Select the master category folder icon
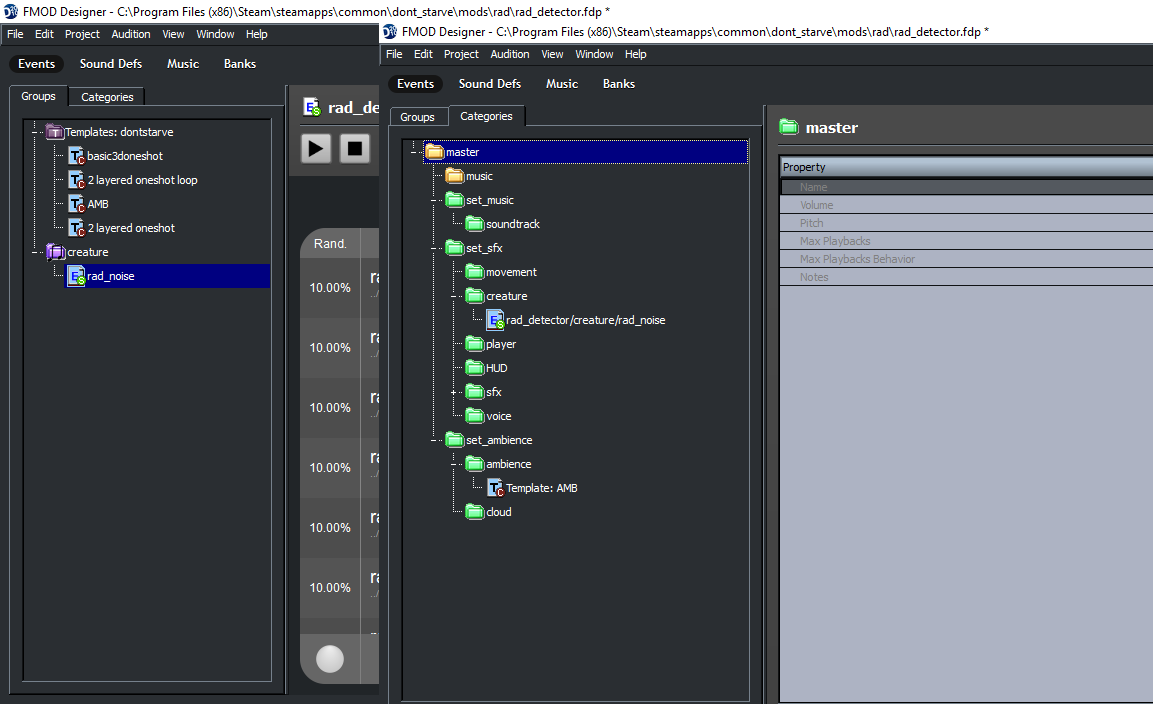 (x=434, y=152)
